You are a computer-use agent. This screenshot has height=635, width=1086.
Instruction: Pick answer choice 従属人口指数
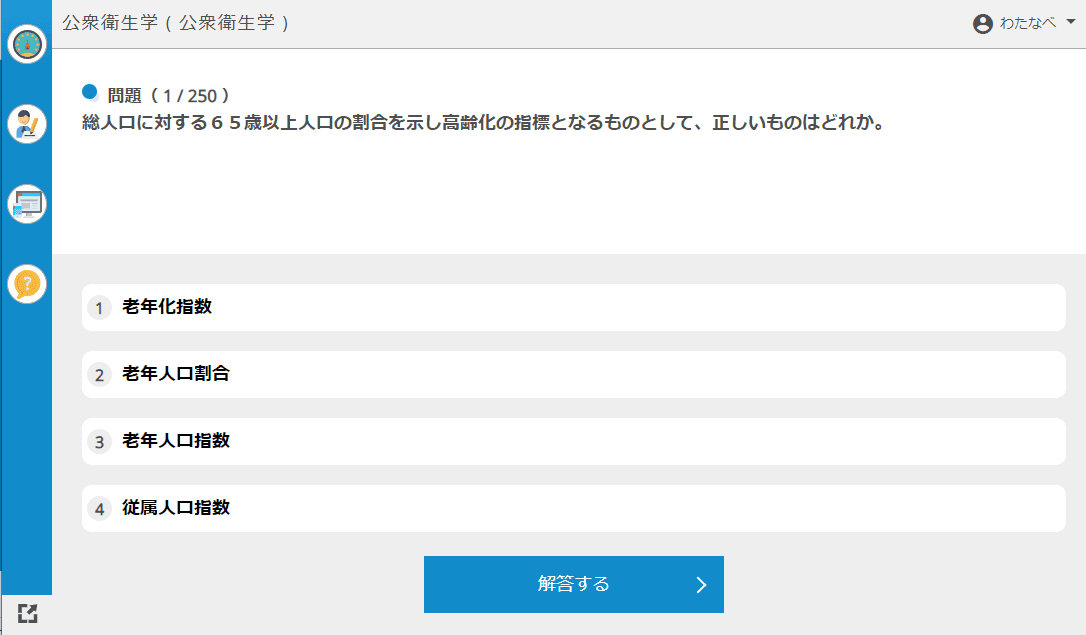coord(573,508)
